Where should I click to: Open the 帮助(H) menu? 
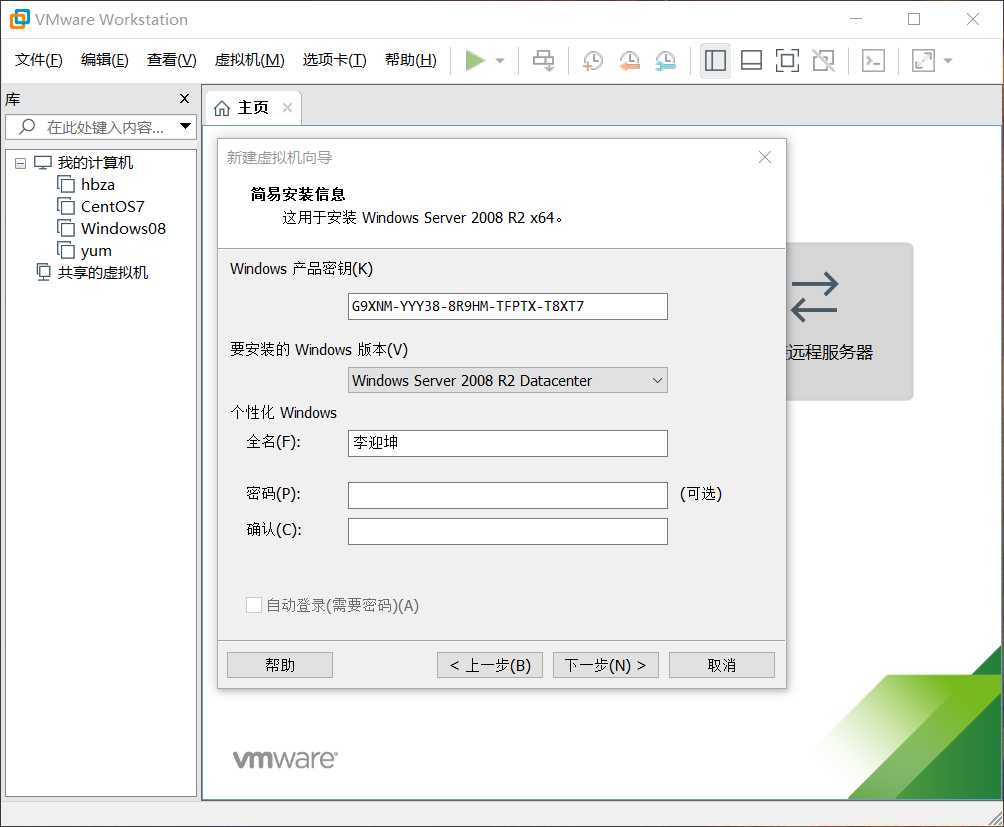point(410,60)
